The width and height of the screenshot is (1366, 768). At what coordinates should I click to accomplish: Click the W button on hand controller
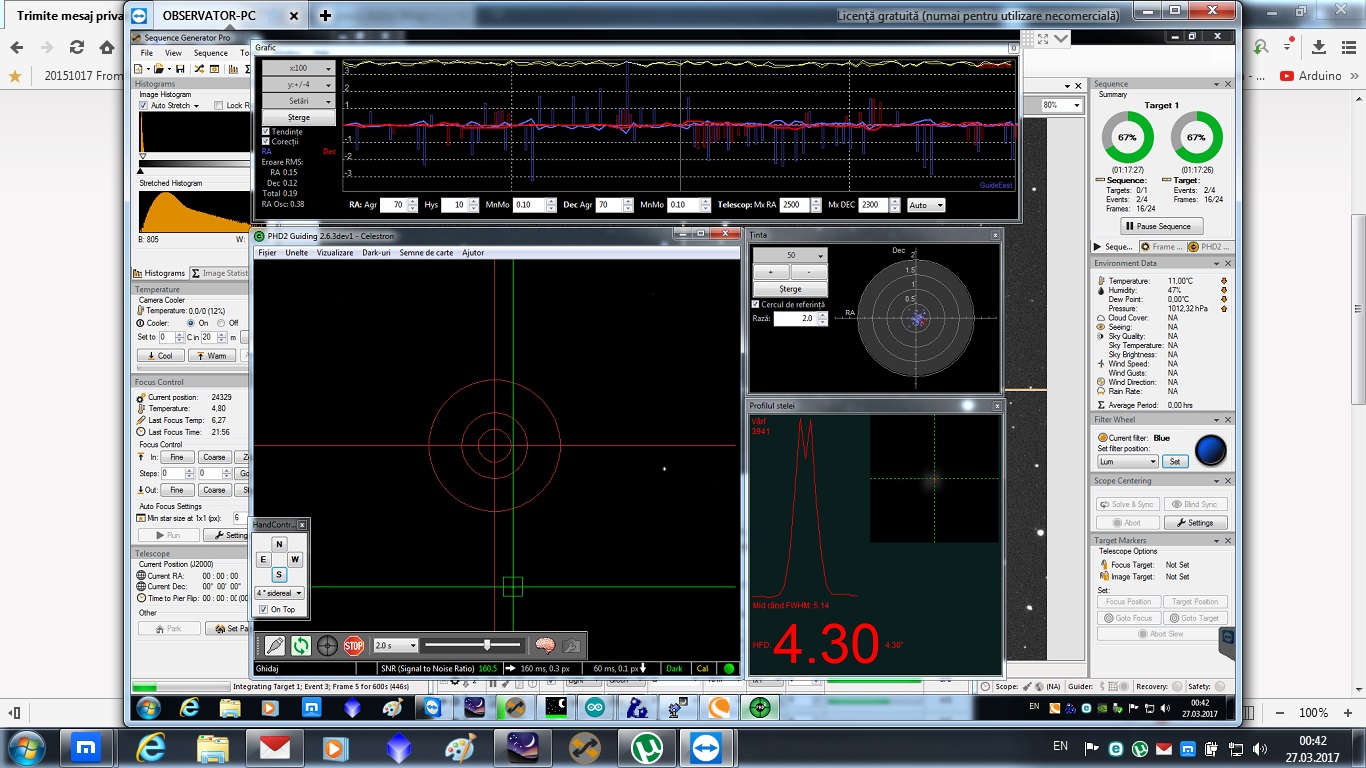click(x=295, y=560)
